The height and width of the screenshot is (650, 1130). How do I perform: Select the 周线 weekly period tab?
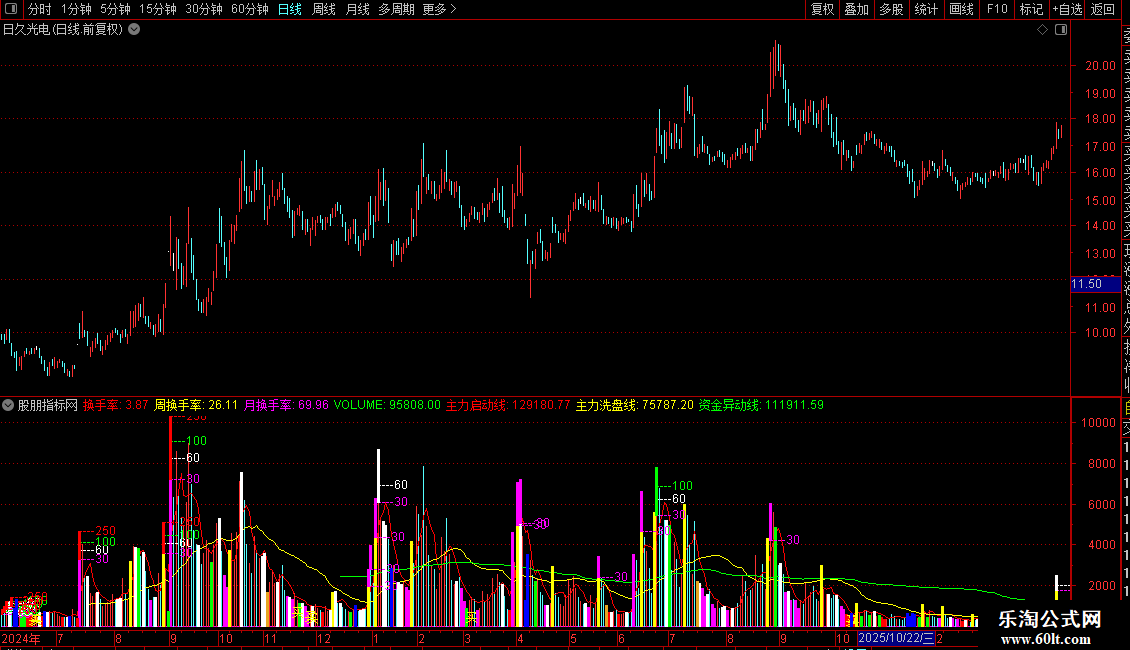point(324,9)
